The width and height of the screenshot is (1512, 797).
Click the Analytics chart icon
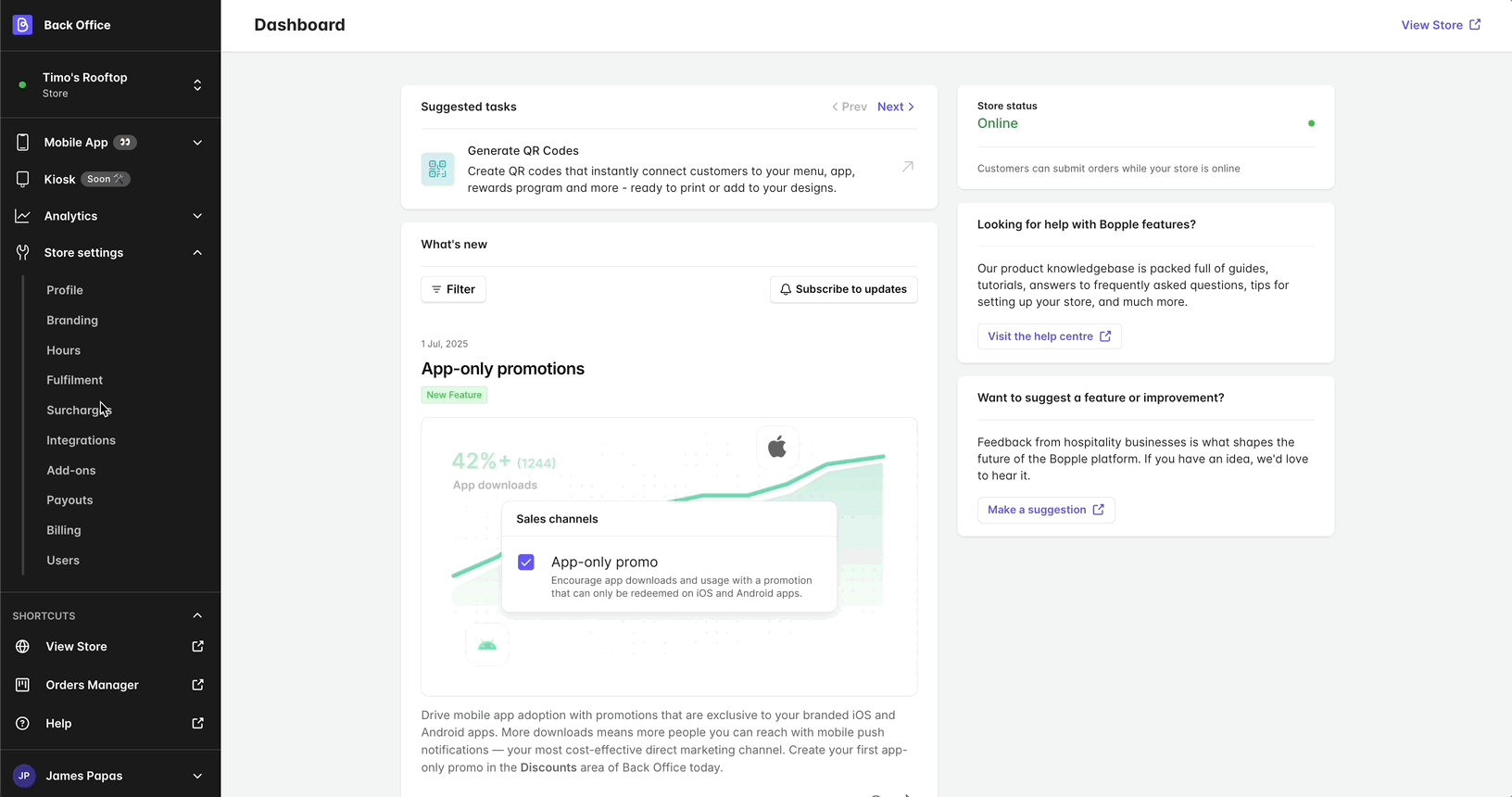tap(22, 216)
